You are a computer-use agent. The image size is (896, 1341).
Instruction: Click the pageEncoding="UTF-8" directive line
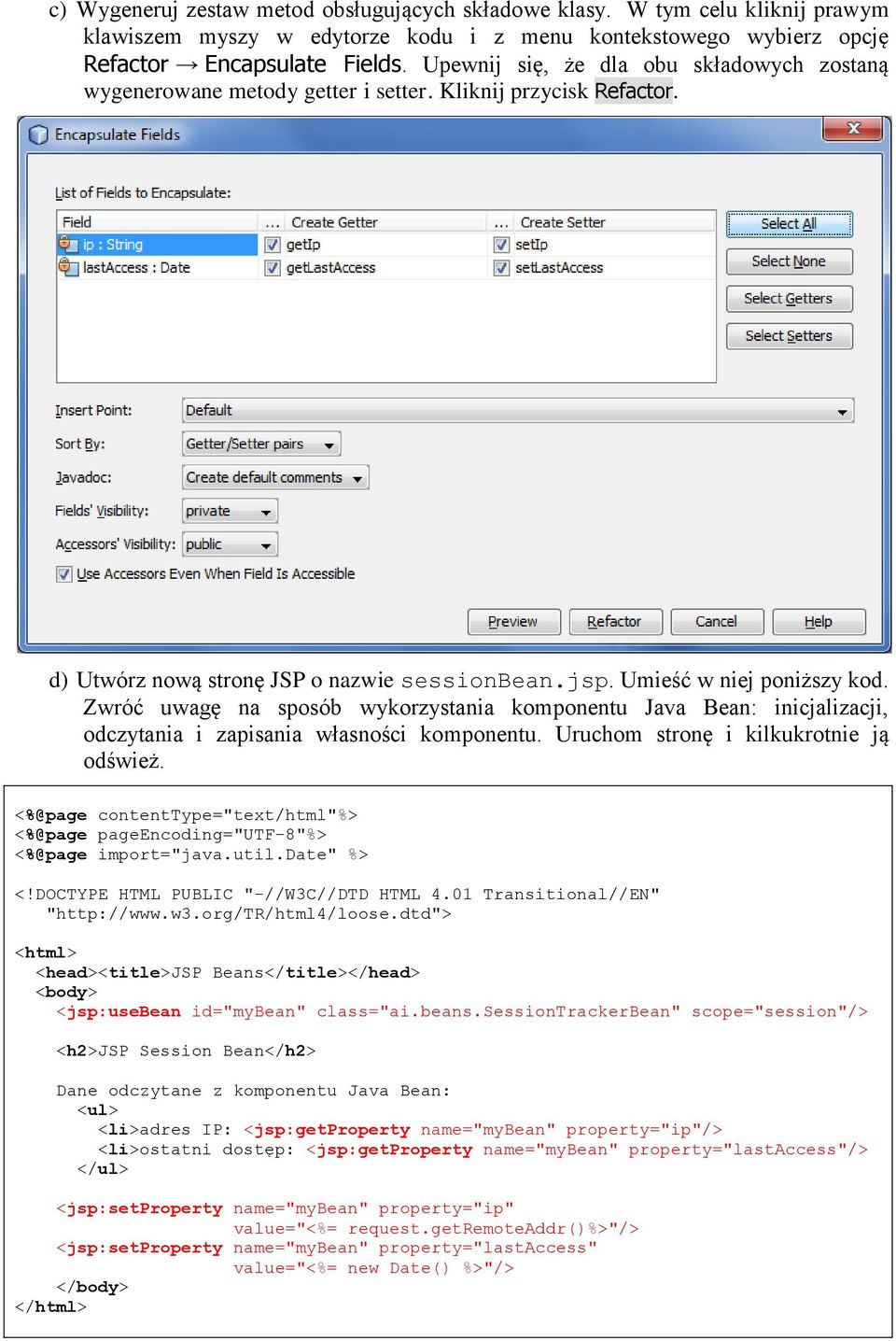tap(171, 835)
